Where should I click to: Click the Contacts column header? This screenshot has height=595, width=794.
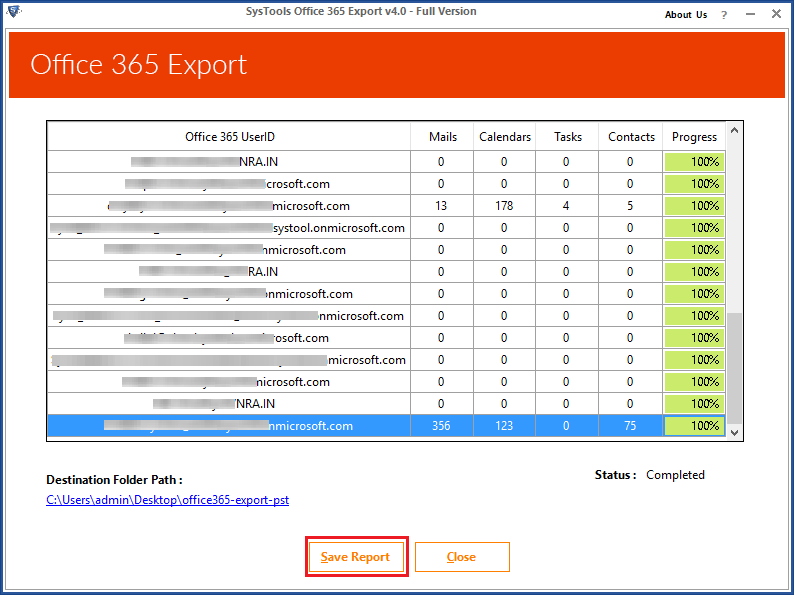[630, 137]
